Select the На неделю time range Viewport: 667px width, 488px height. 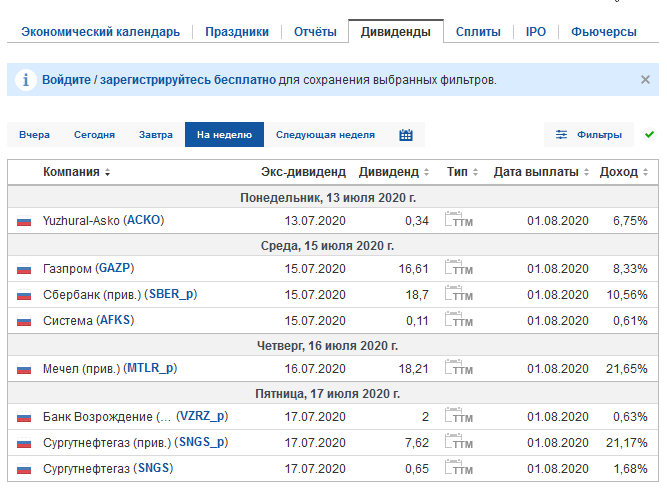(224, 135)
